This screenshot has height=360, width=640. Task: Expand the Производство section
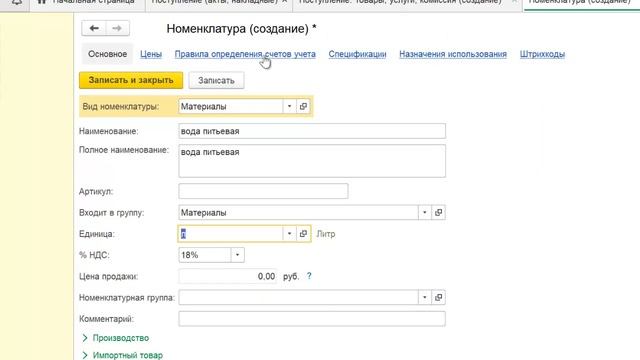tap(116, 338)
